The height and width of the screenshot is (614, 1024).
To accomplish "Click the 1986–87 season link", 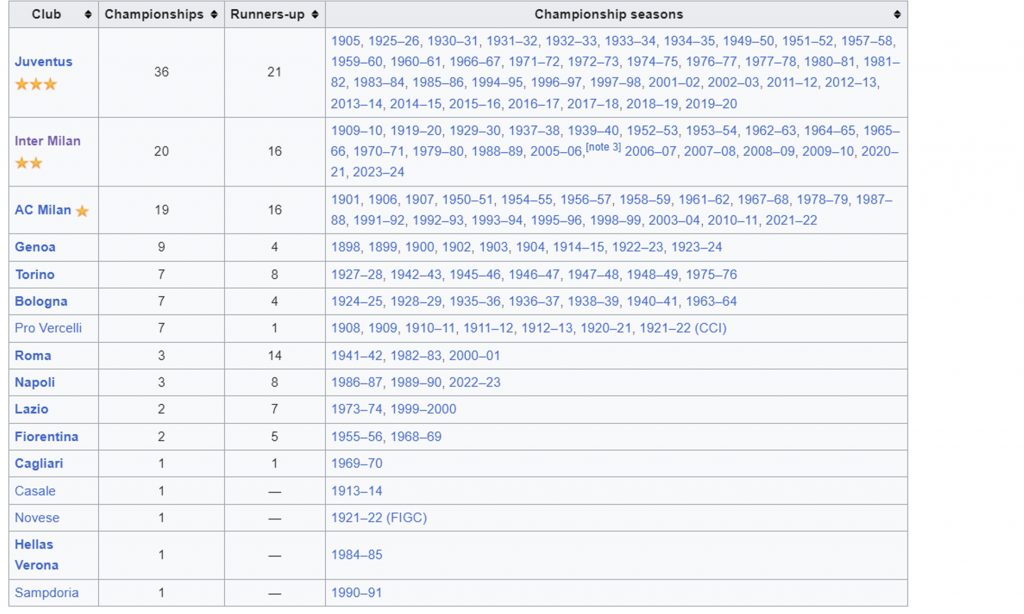I will [x=357, y=382].
